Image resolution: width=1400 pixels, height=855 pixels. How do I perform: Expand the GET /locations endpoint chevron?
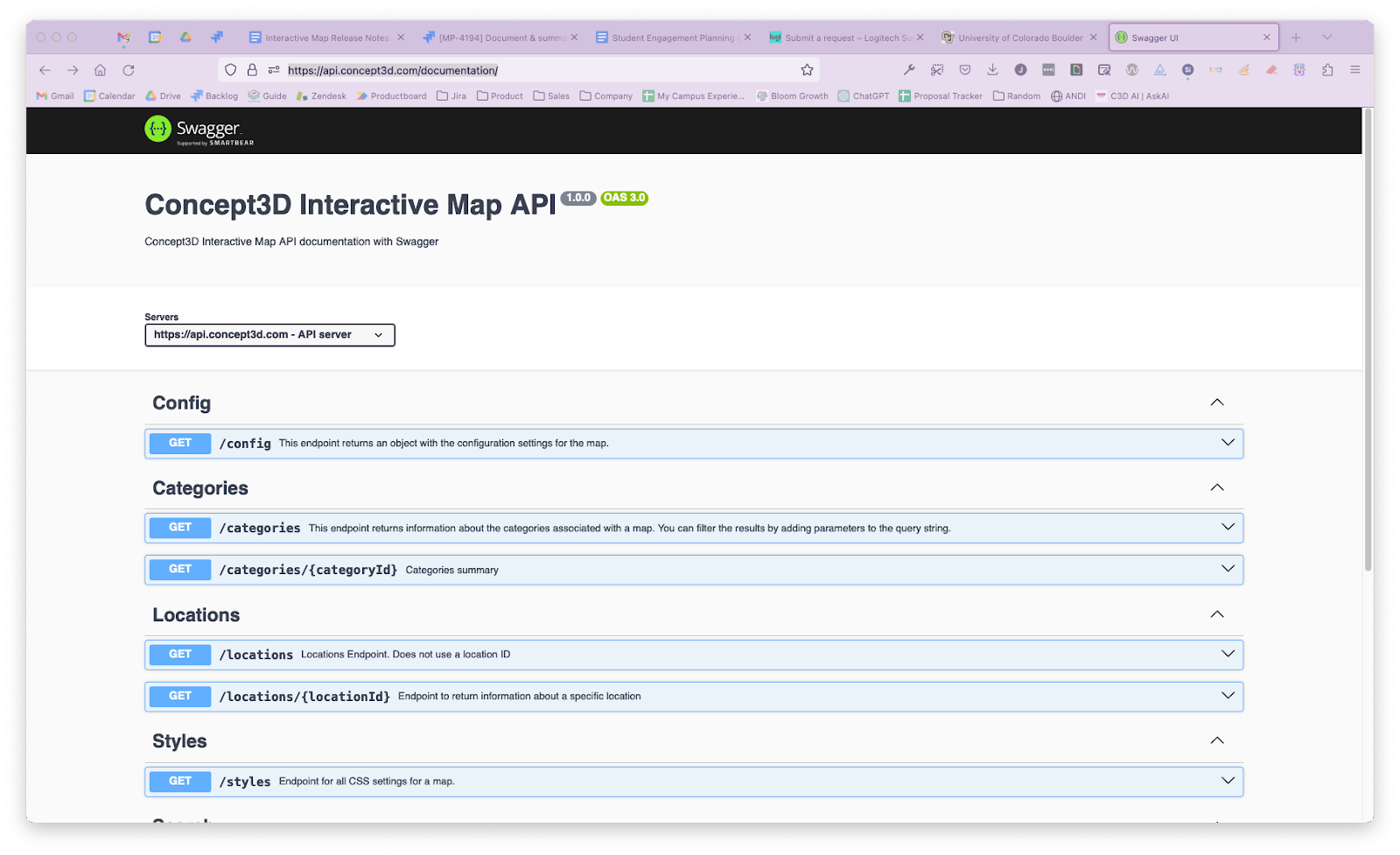[1228, 654]
